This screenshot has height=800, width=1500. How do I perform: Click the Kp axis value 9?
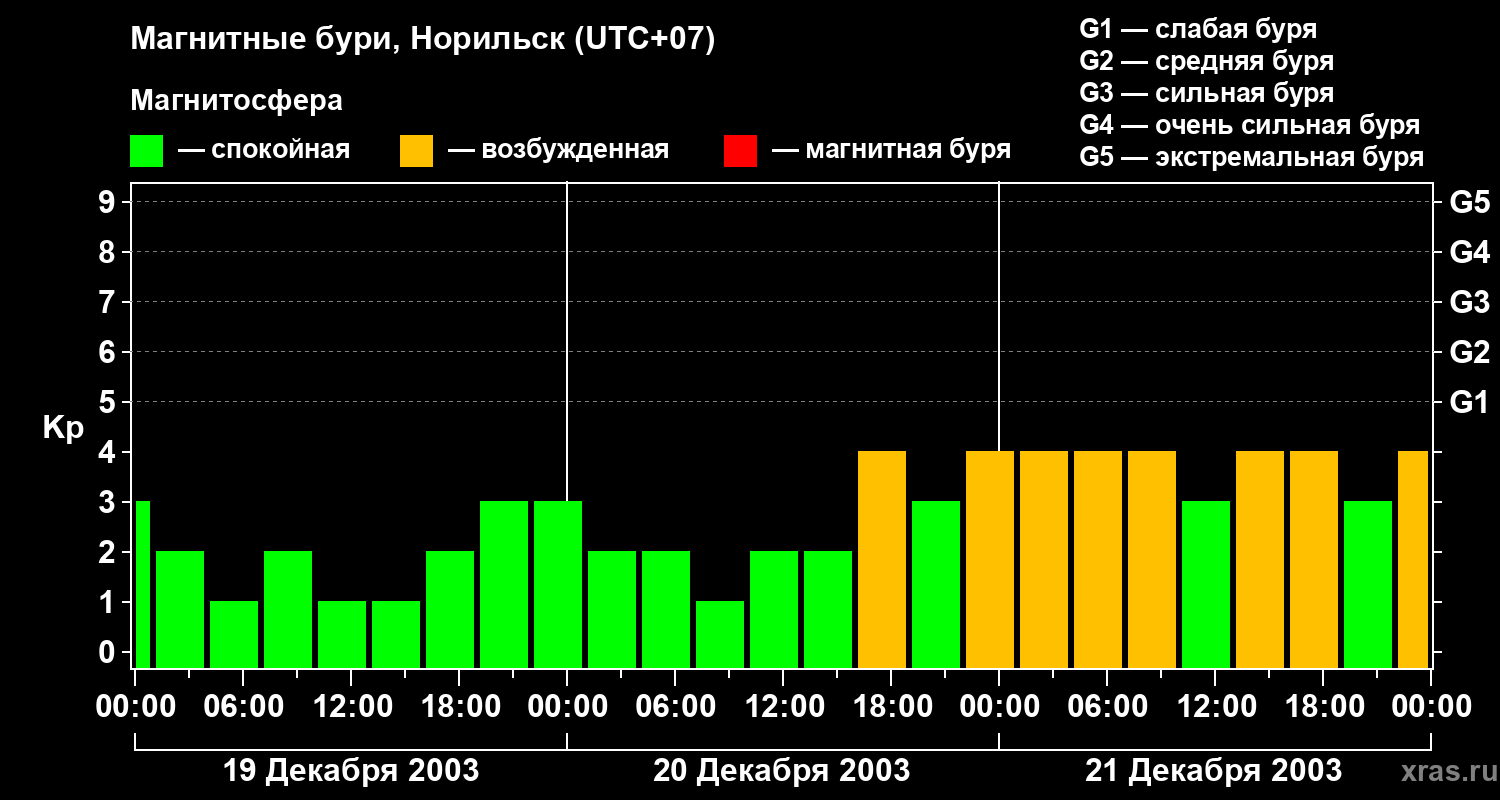pos(109,202)
